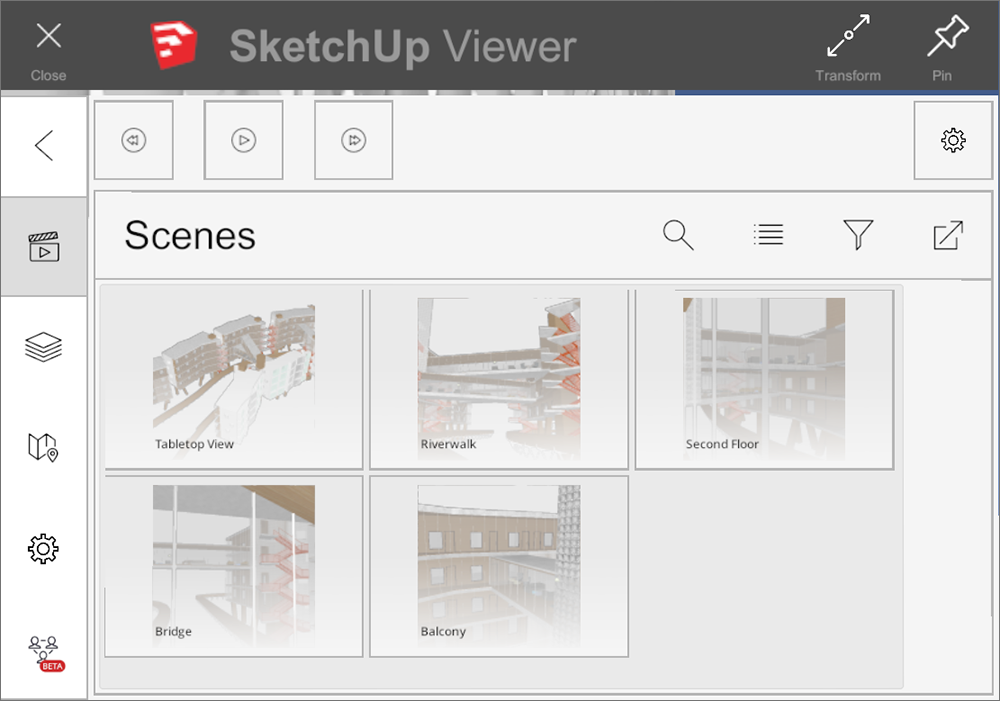Select the Tabletop View scene
The height and width of the screenshot is (701, 1000).
233,380
